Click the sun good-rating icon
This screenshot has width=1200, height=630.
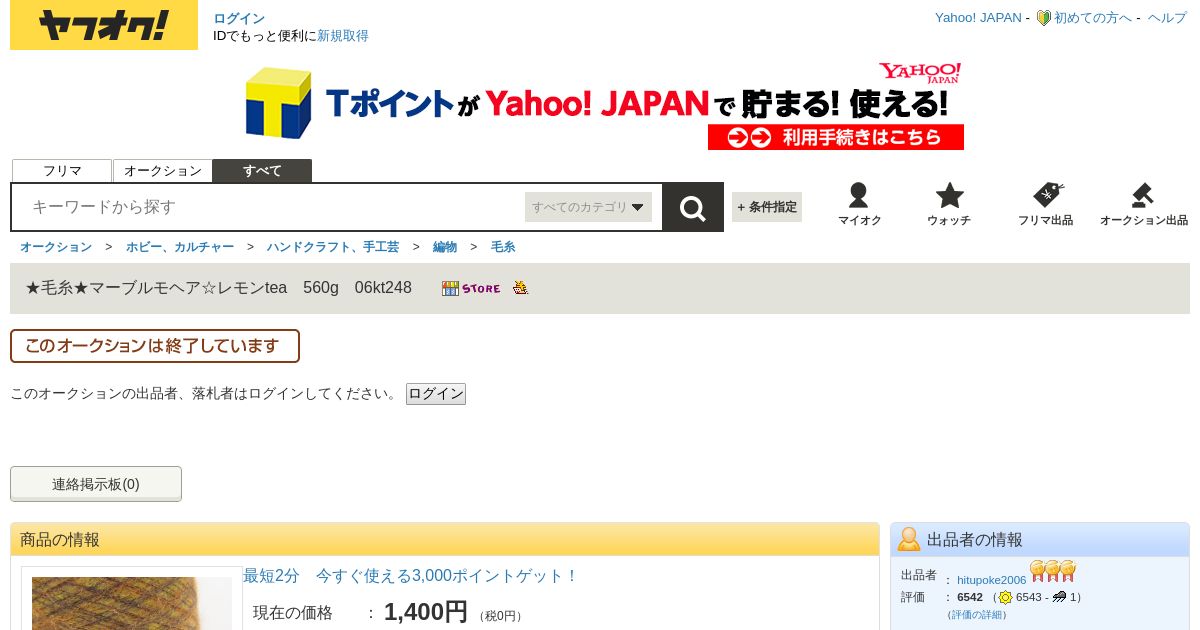tap(1005, 597)
